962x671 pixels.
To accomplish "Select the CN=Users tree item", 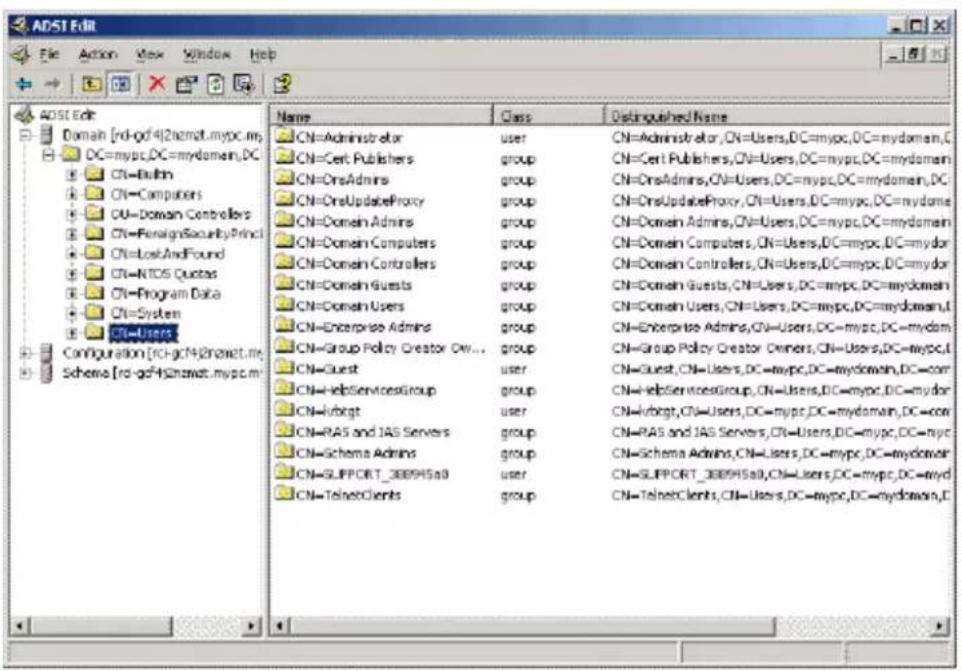I will click(x=143, y=333).
